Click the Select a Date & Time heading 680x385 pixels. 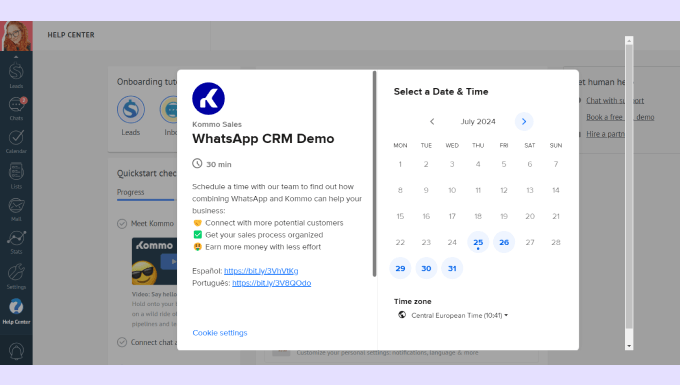(441, 91)
